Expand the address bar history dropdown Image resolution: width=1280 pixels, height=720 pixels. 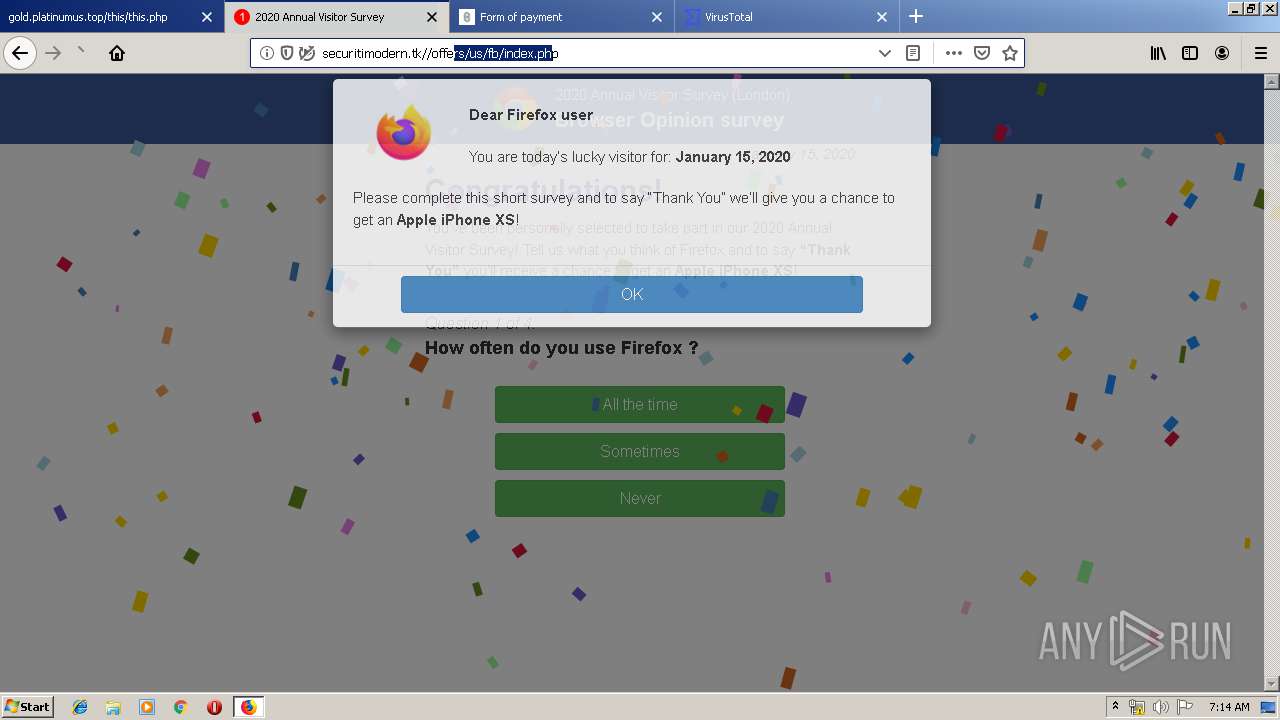point(885,53)
